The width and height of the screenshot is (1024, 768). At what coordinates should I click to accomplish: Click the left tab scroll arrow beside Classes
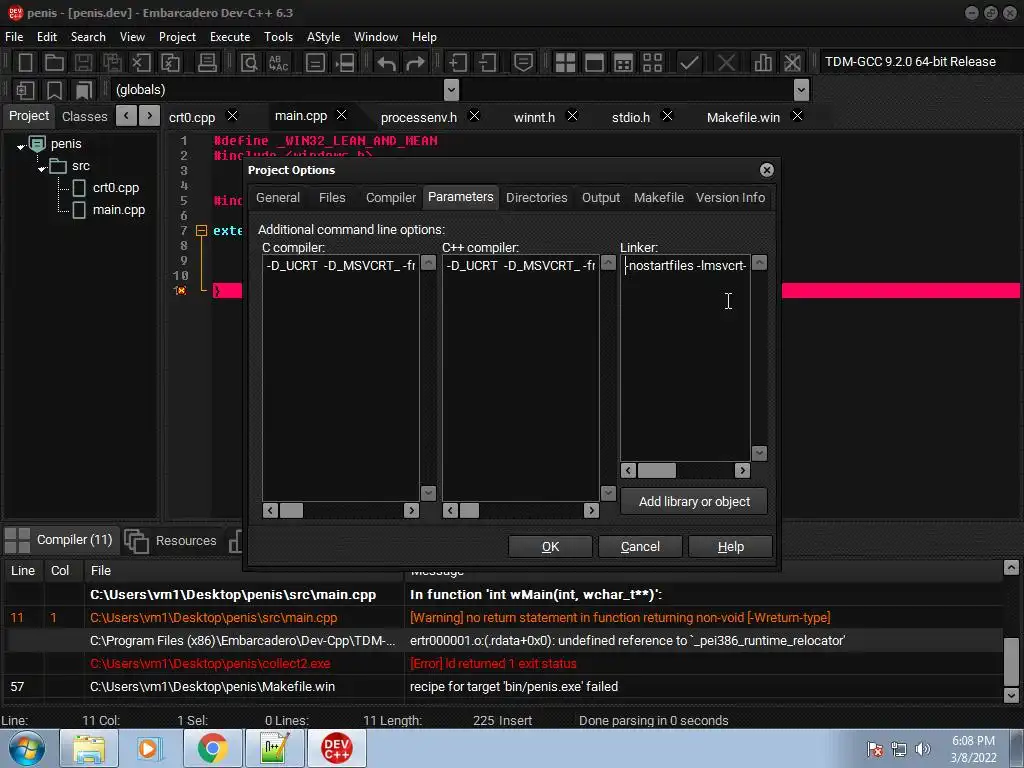[126, 116]
